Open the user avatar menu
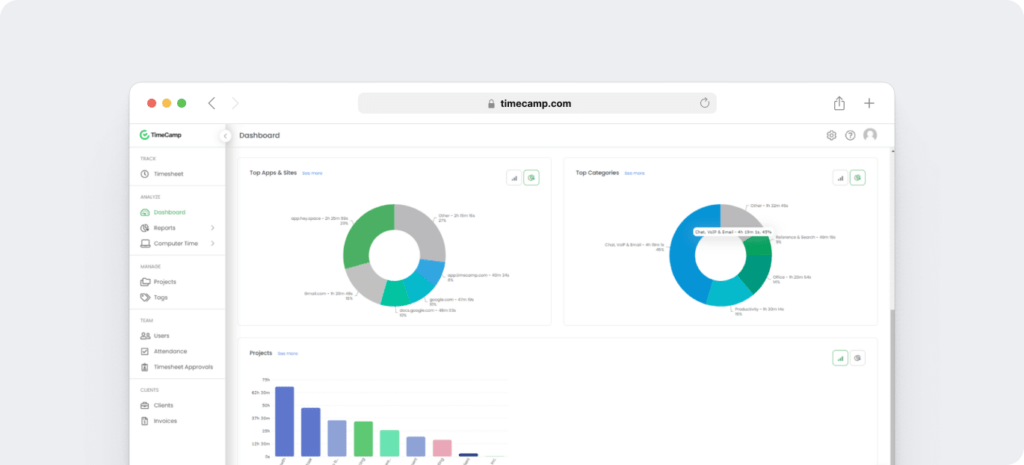 [870, 135]
